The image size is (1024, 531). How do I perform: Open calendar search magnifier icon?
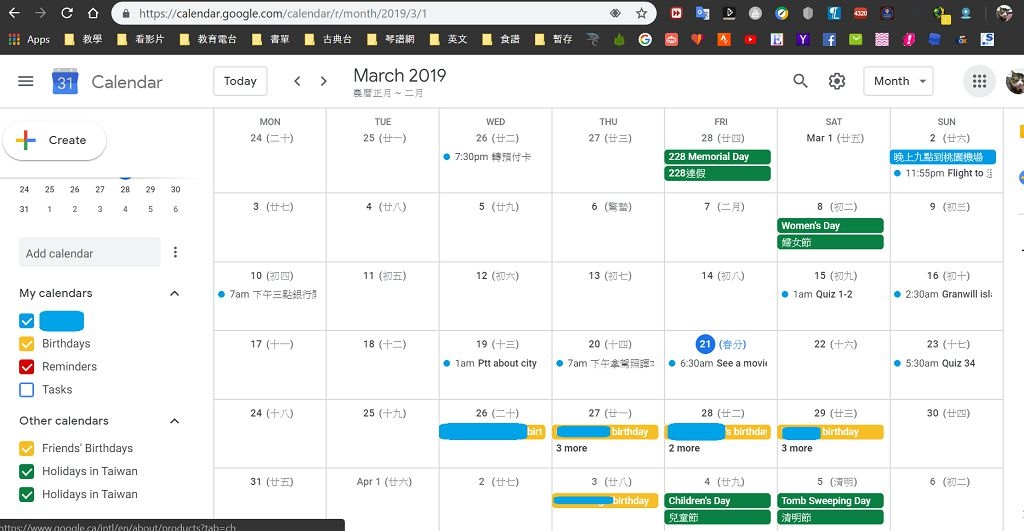pyautogui.click(x=800, y=81)
